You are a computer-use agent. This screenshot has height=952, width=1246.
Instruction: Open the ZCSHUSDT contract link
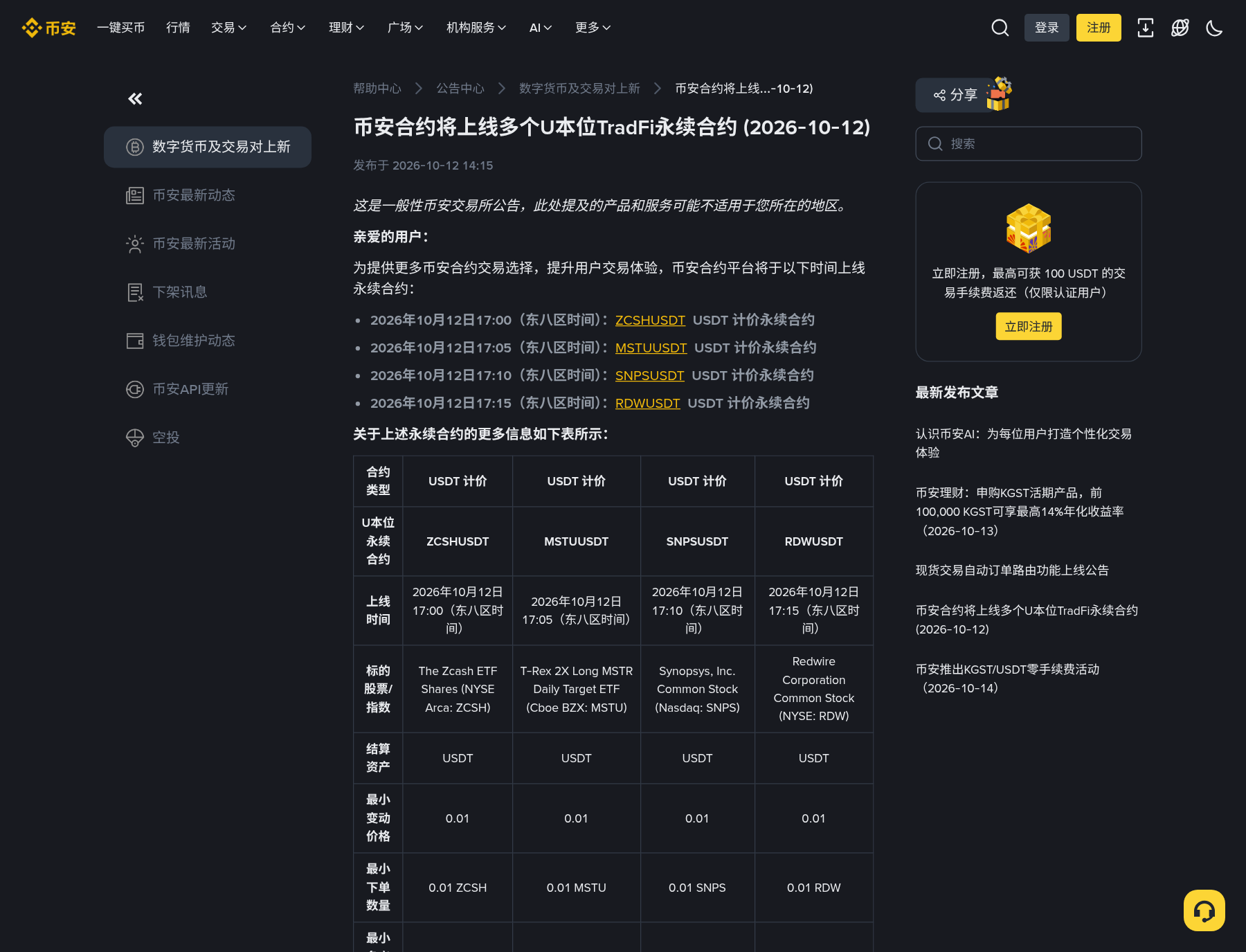[x=650, y=320]
